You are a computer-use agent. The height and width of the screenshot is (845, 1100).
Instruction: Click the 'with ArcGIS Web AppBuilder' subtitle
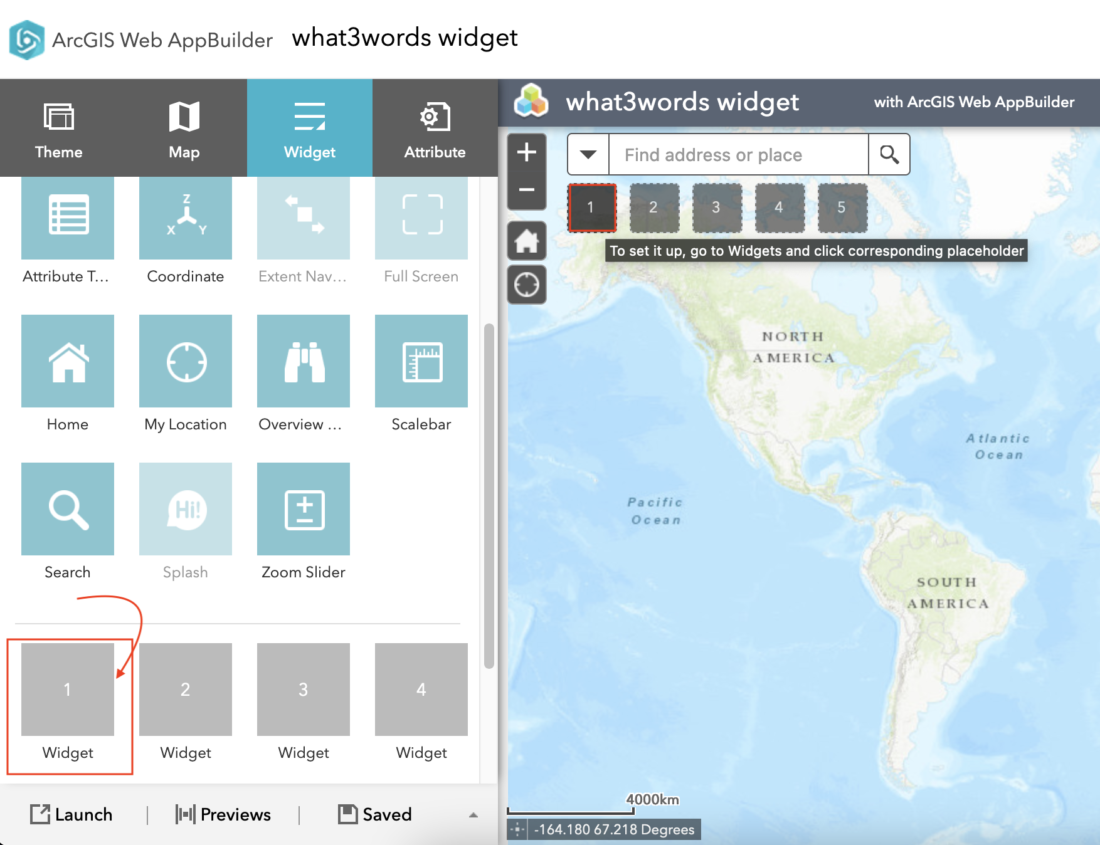[974, 102]
